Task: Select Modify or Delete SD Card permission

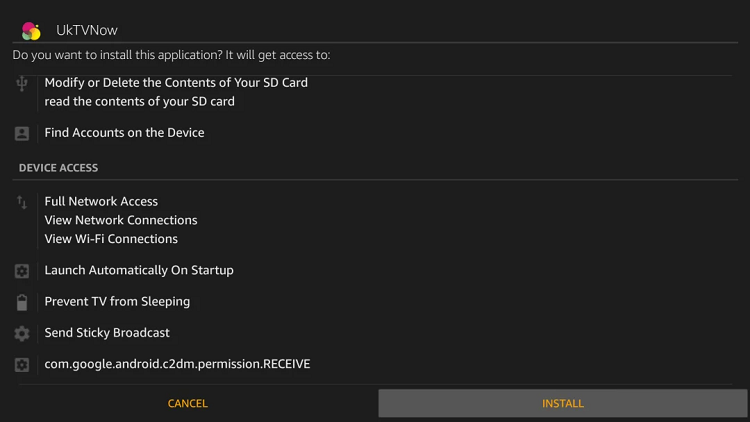Action: [x=176, y=83]
